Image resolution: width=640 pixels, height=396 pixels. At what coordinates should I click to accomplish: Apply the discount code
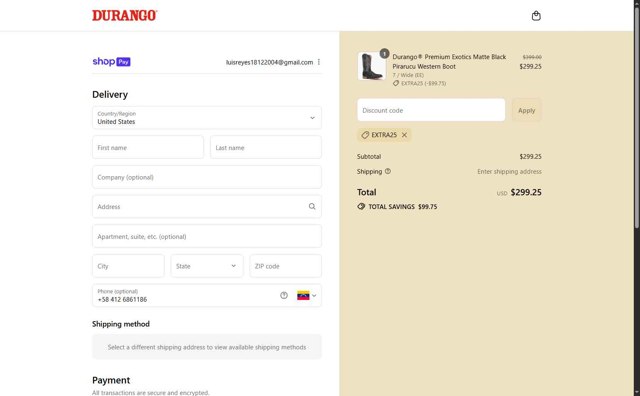click(527, 110)
